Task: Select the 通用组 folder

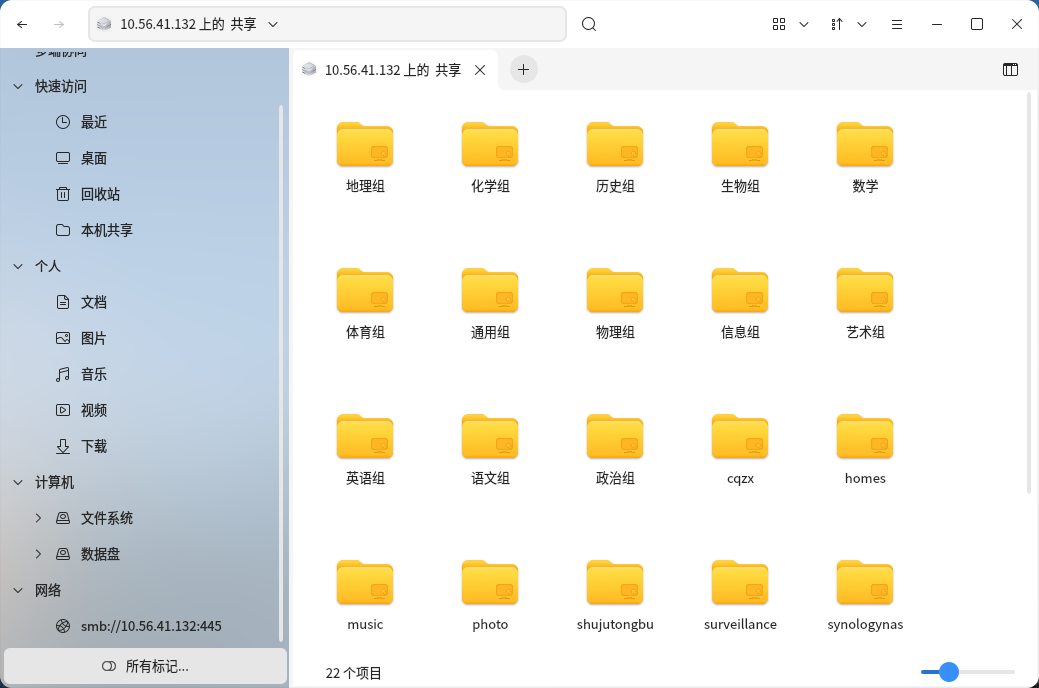Action: point(490,303)
